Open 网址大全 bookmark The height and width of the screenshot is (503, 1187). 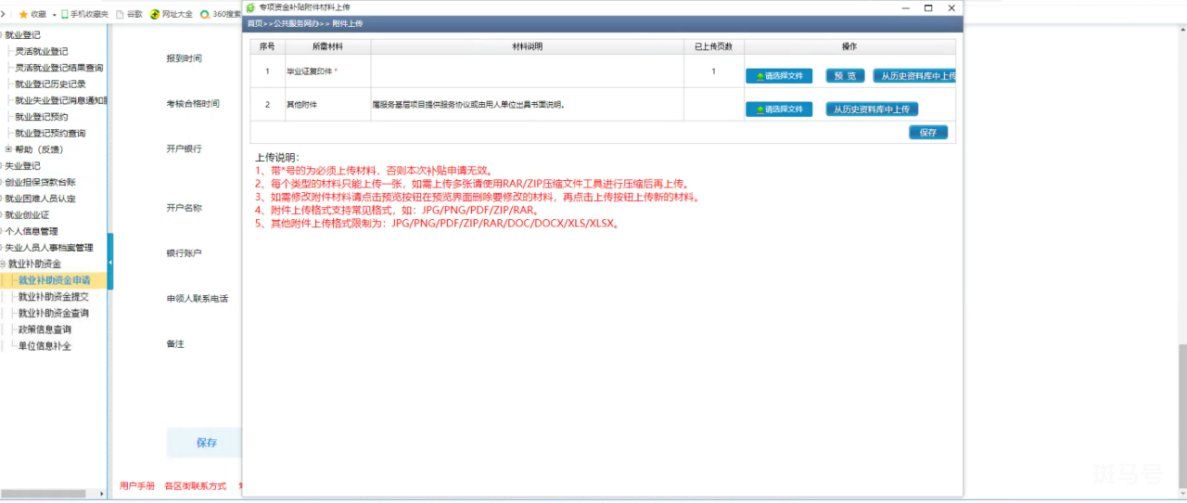coord(172,14)
